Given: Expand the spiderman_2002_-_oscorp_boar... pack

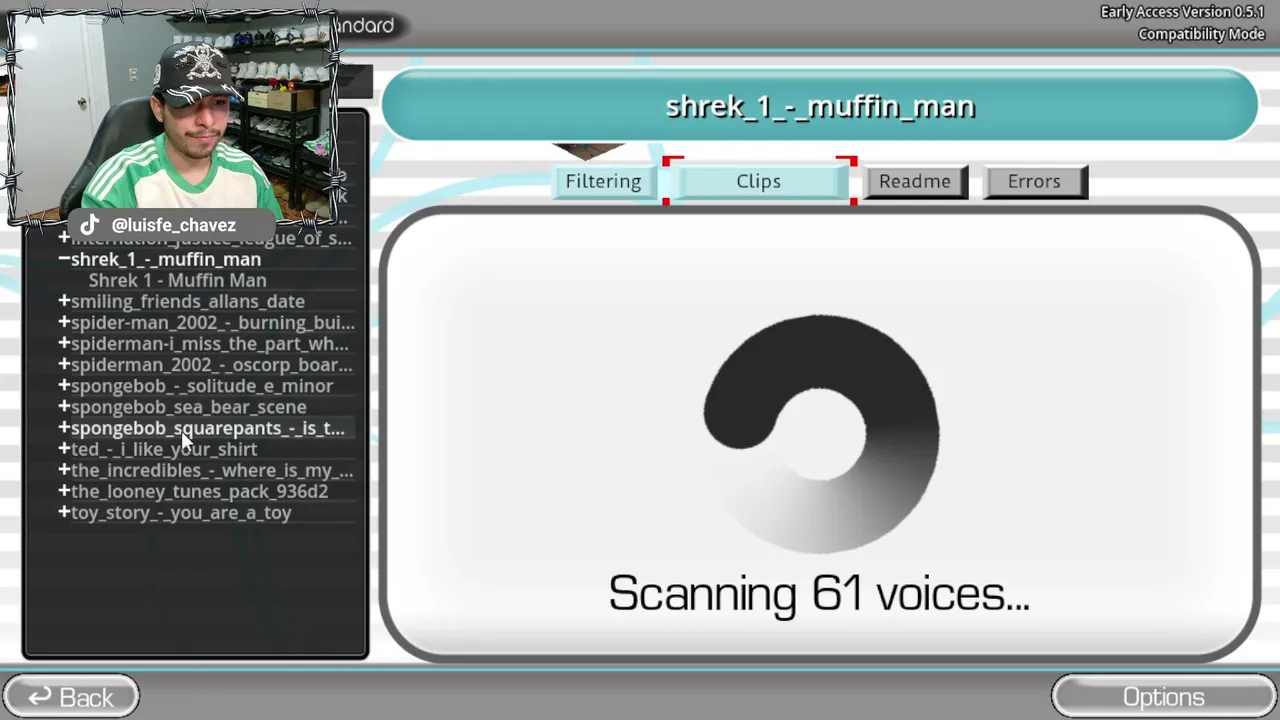Looking at the screenshot, I should click(64, 364).
